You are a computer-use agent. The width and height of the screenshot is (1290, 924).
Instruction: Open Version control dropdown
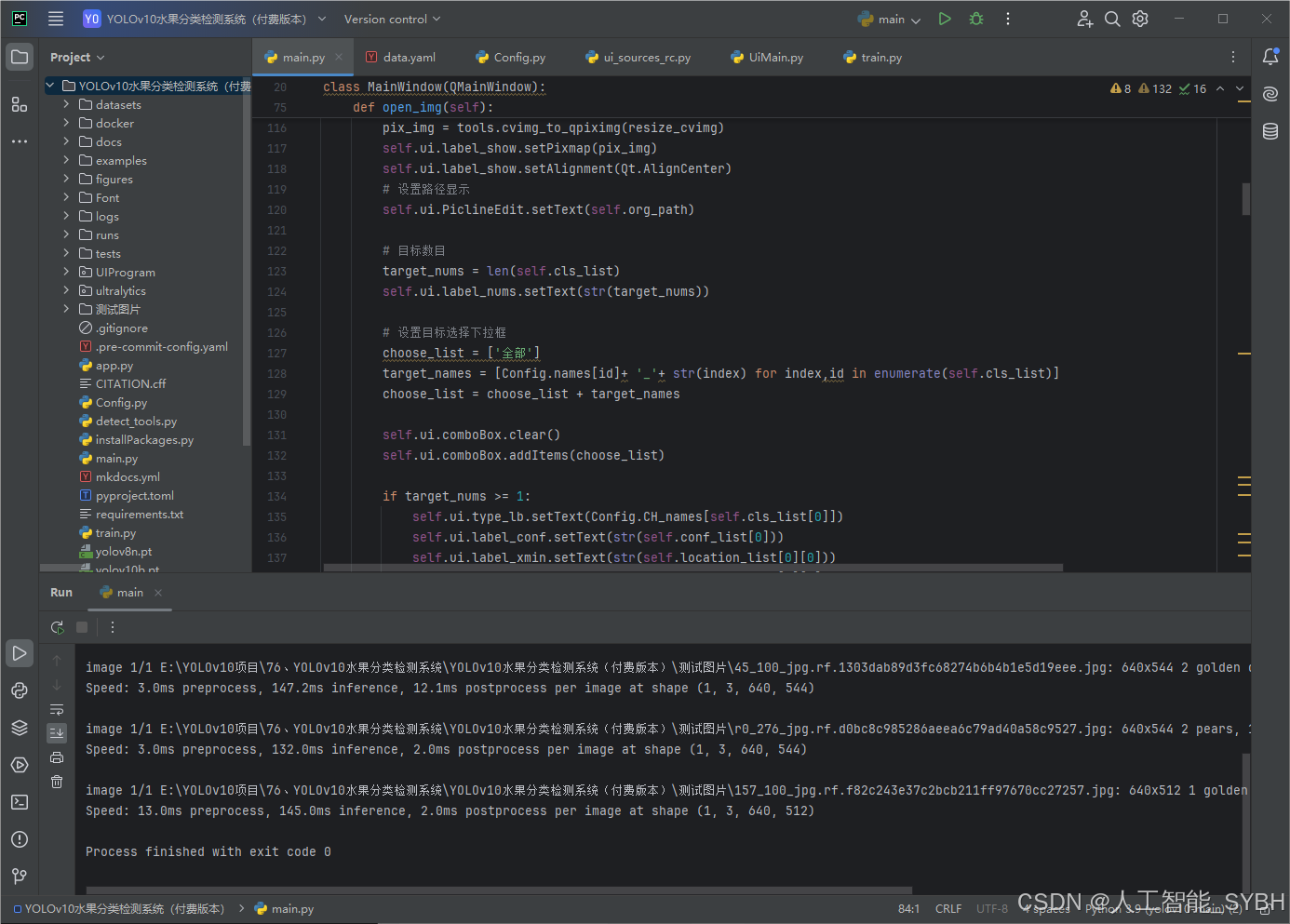point(392,19)
